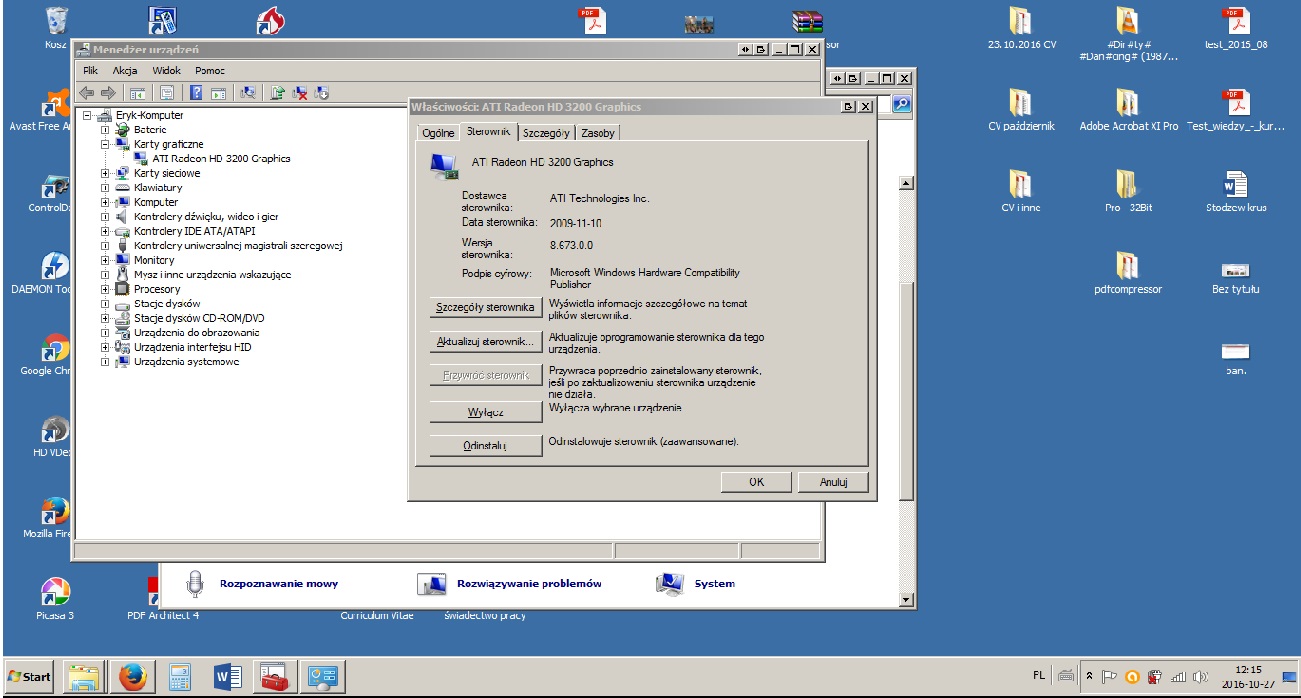This screenshot has width=1301, height=698.
Task: Open toolbox app on taskbar
Action: point(275,677)
